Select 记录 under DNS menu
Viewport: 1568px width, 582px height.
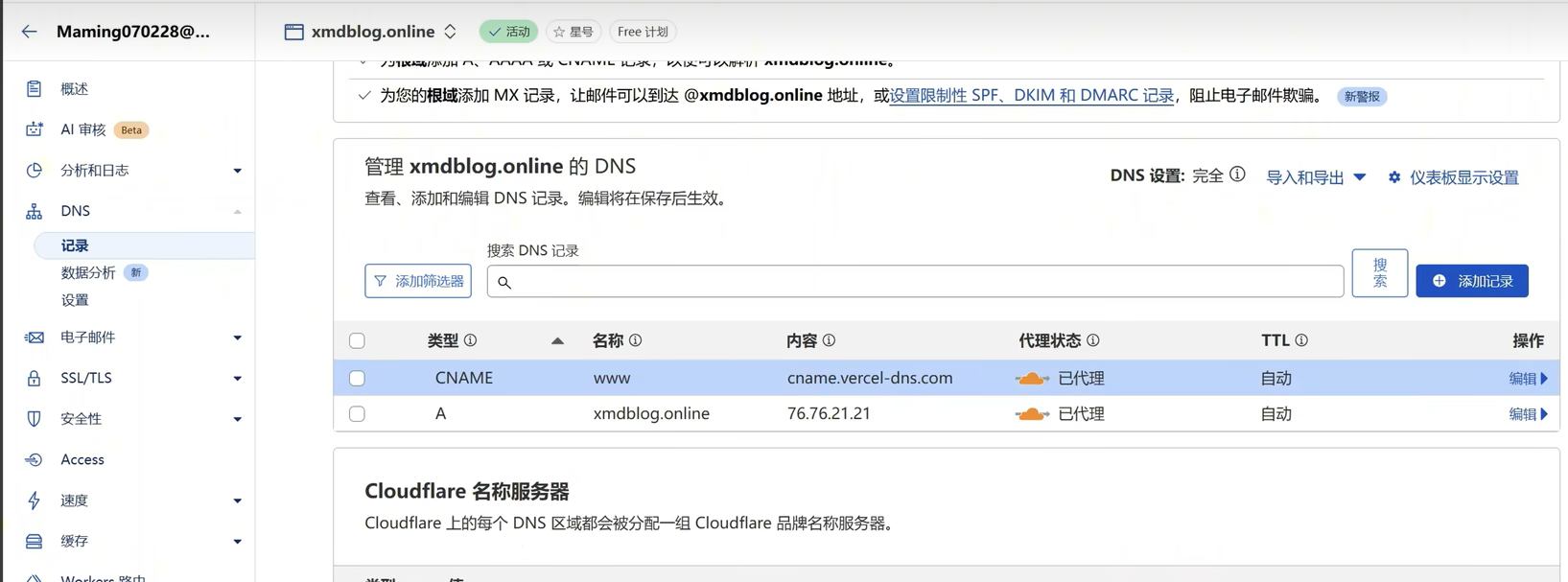(144, 245)
